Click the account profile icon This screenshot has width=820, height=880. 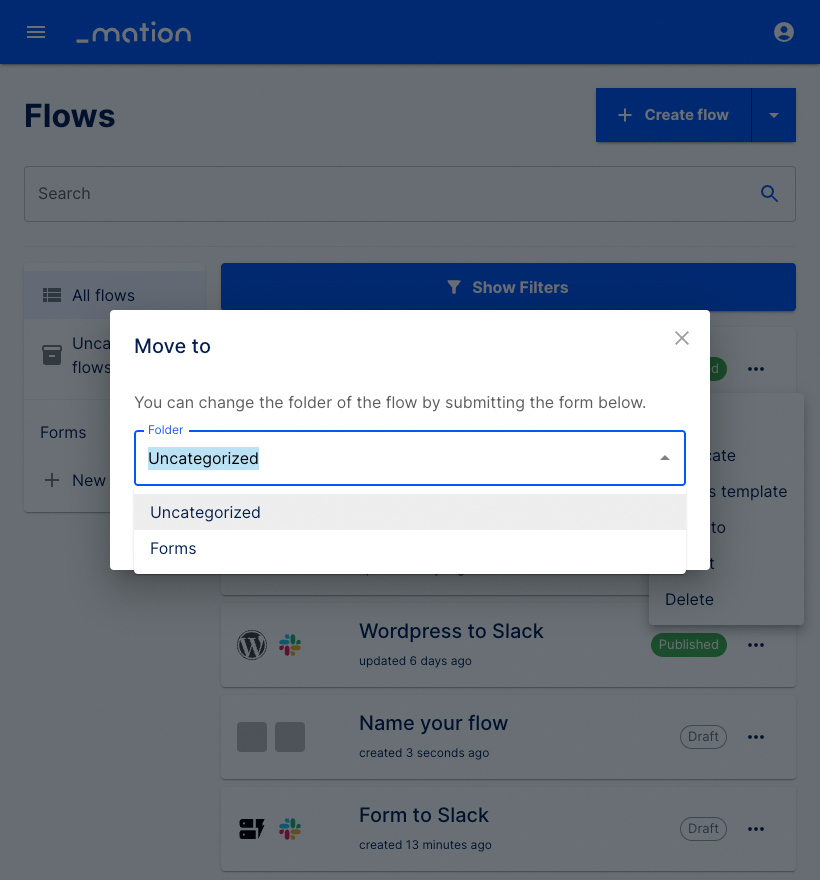coord(784,31)
